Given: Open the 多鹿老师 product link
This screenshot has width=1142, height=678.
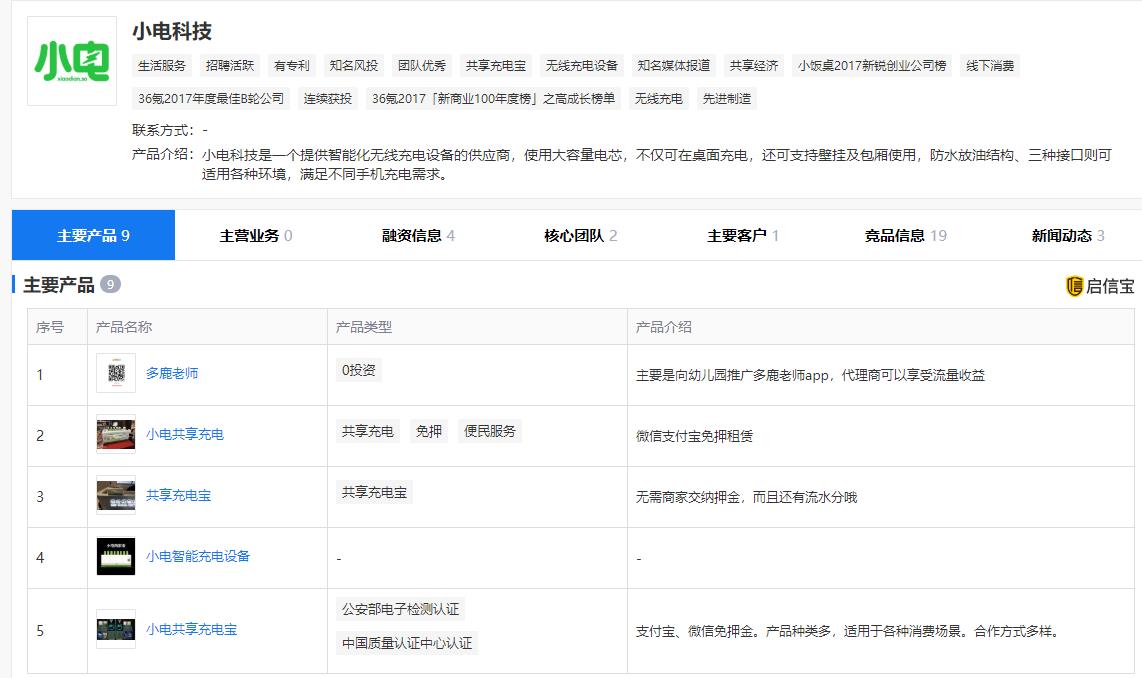Looking at the screenshot, I should coord(172,374).
